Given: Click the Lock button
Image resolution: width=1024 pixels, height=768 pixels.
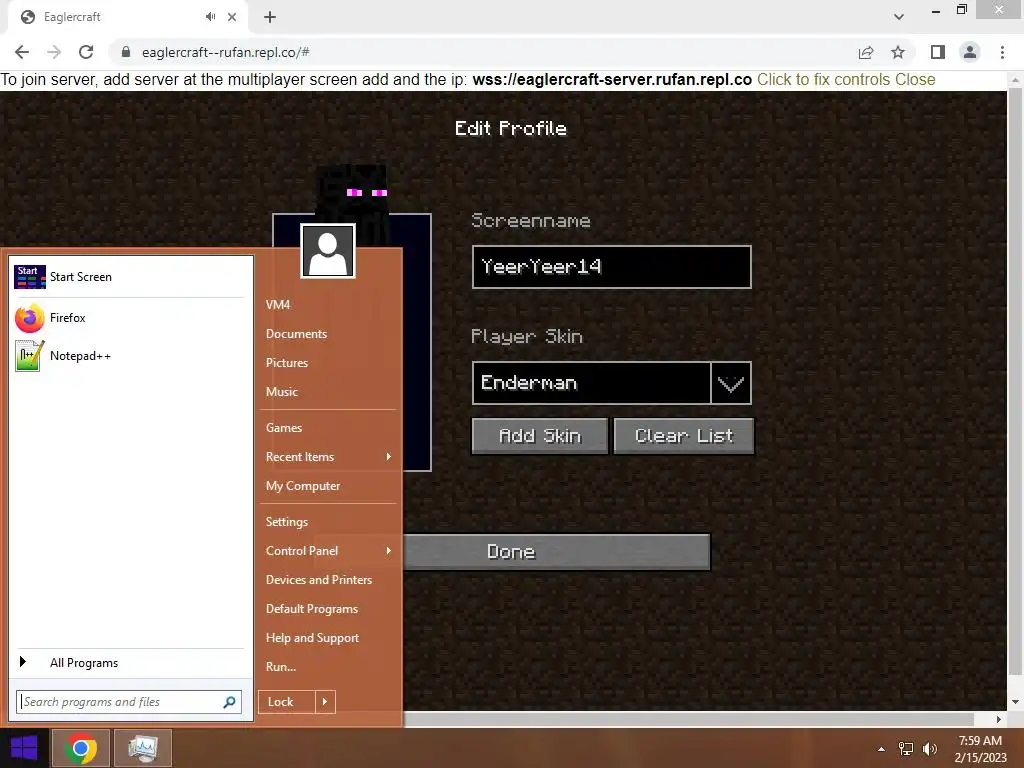Looking at the screenshot, I should (287, 702).
